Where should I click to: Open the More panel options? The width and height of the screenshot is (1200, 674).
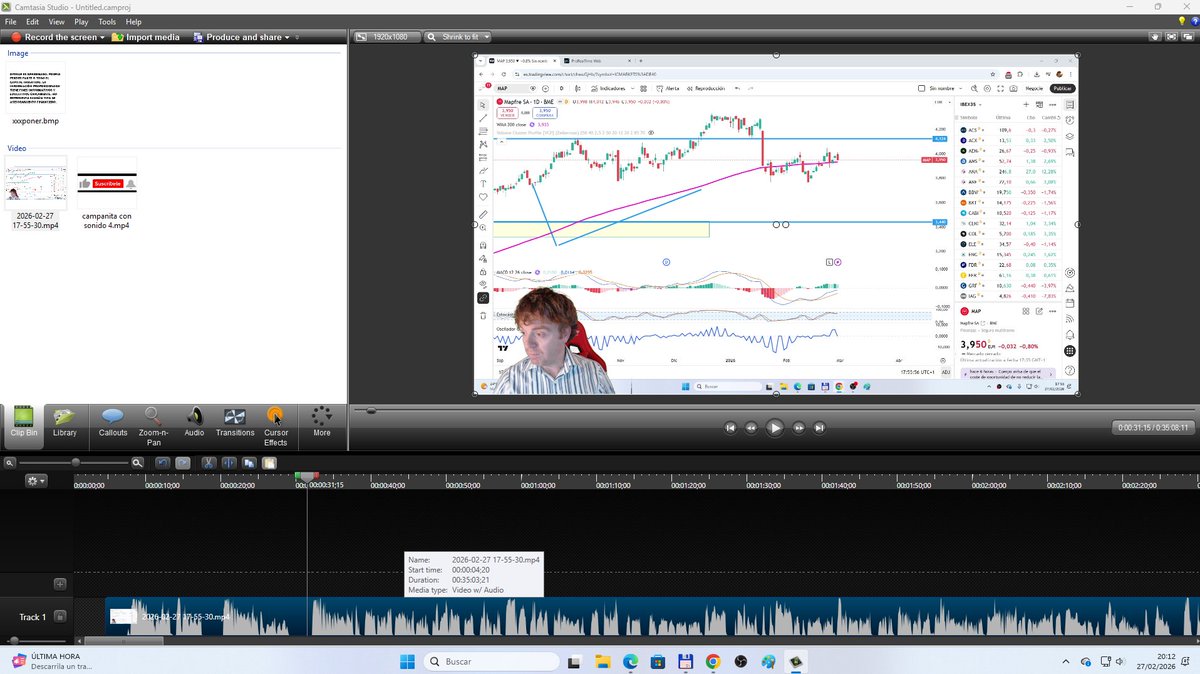321,425
